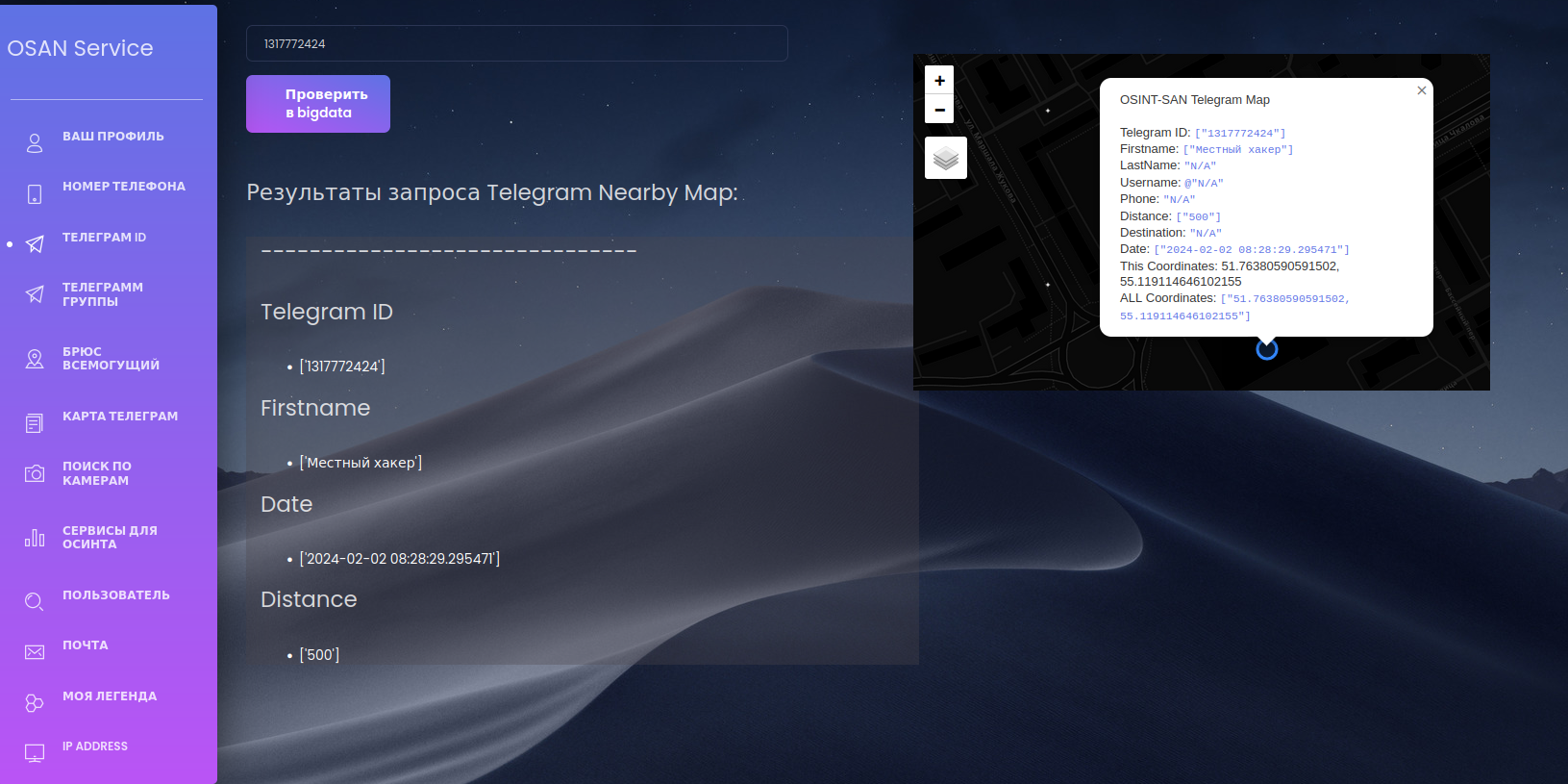Click the Telegram ID search input field
The image size is (1568, 784).
517,43
